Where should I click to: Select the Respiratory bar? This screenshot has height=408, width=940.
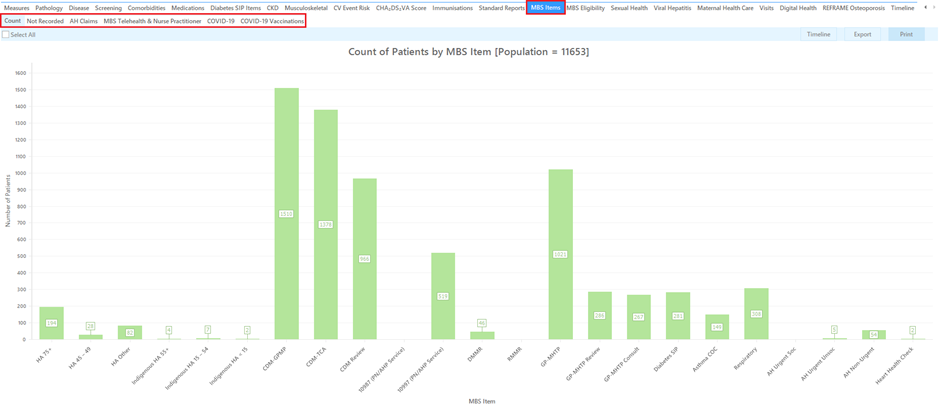point(756,314)
